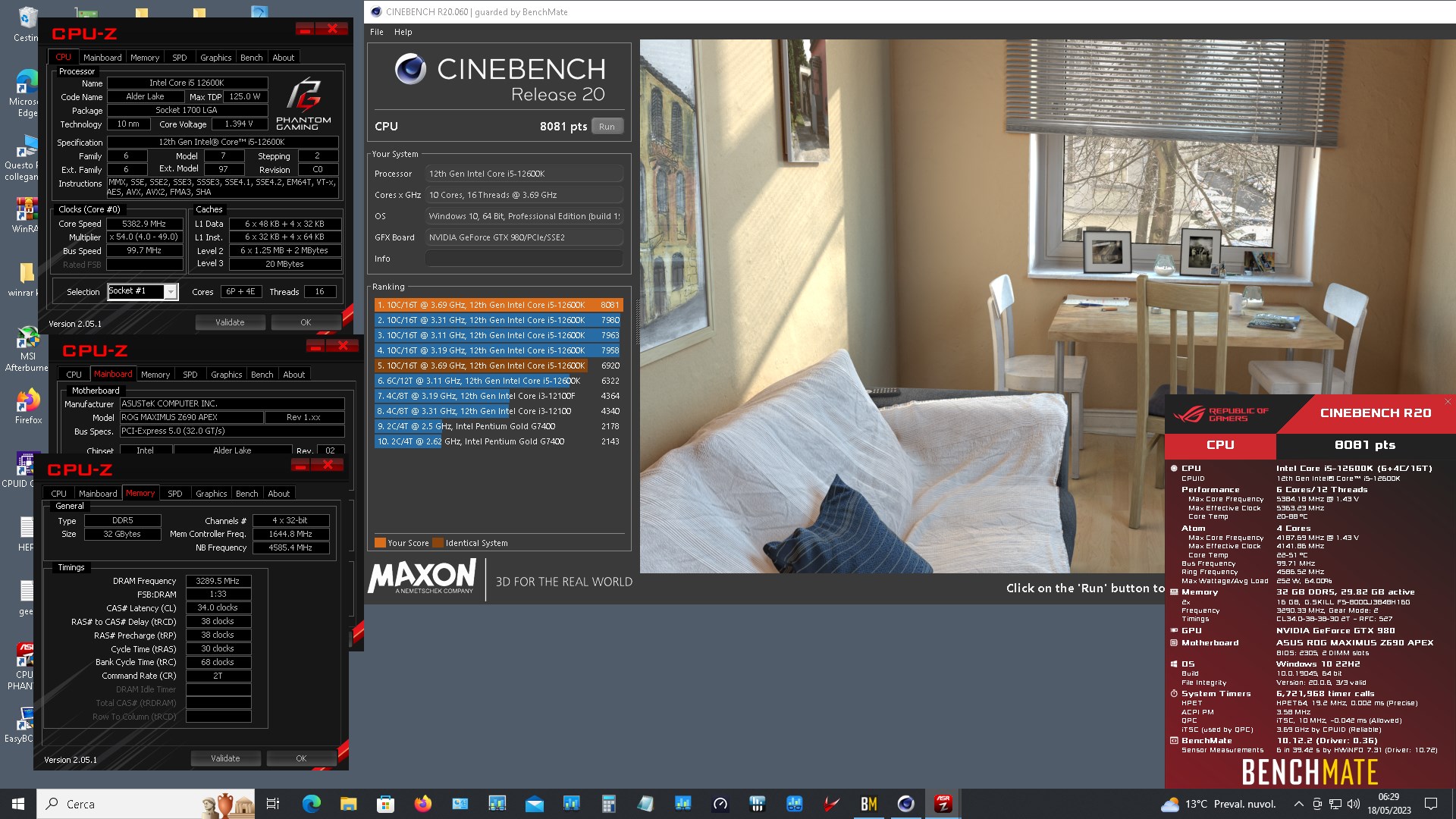Click the Run button next to the CPU score
The image size is (1456, 819).
607,127
